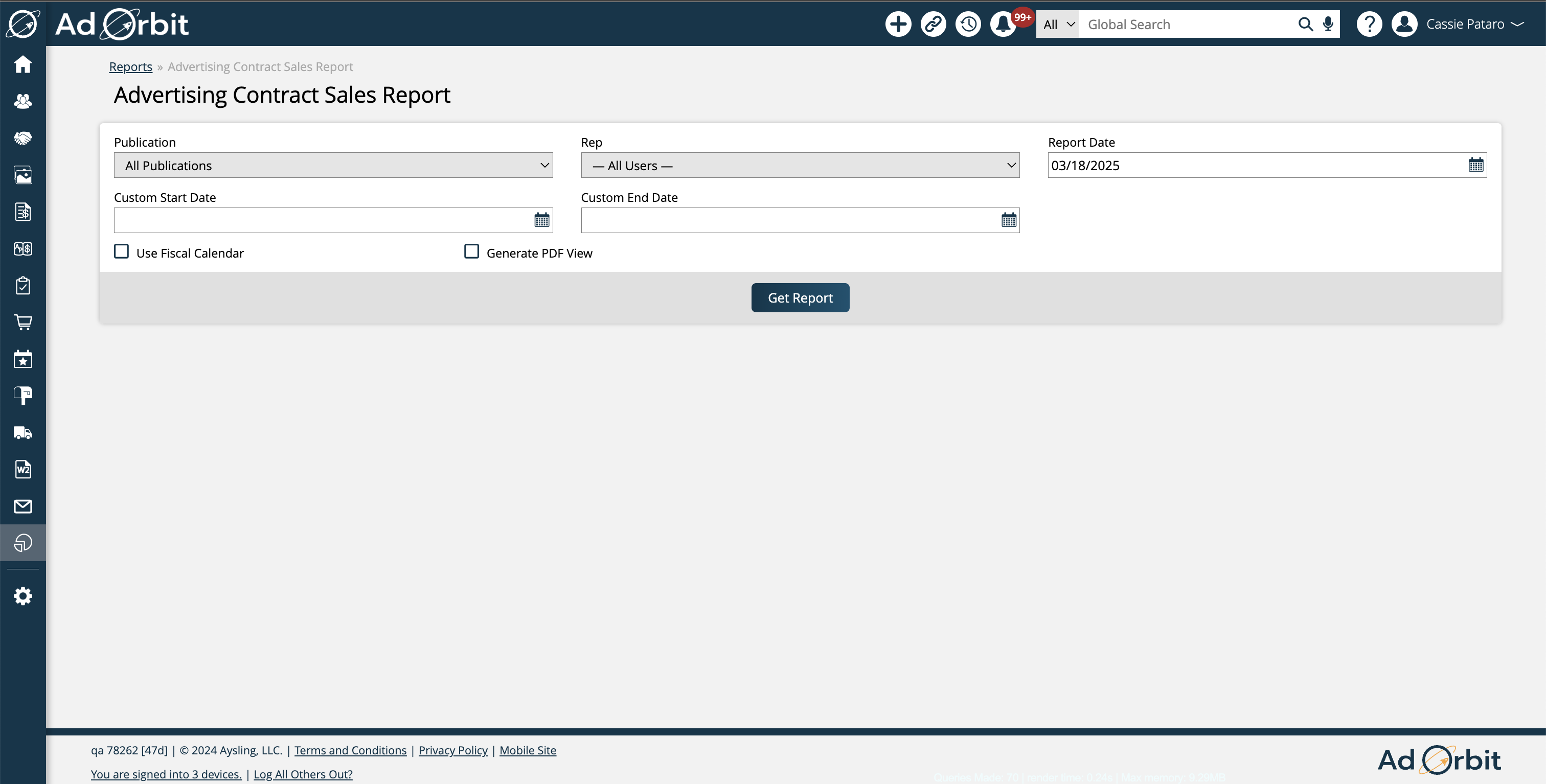The width and height of the screenshot is (1546, 784).
Task: Click the delivery truck sidebar icon
Action: (23, 432)
